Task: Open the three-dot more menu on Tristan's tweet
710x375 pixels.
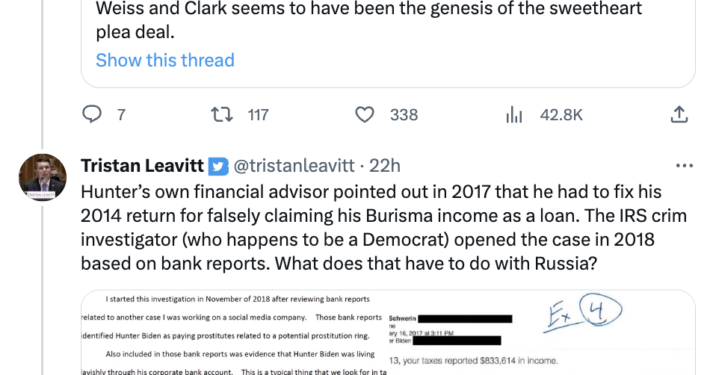Action: (x=684, y=166)
